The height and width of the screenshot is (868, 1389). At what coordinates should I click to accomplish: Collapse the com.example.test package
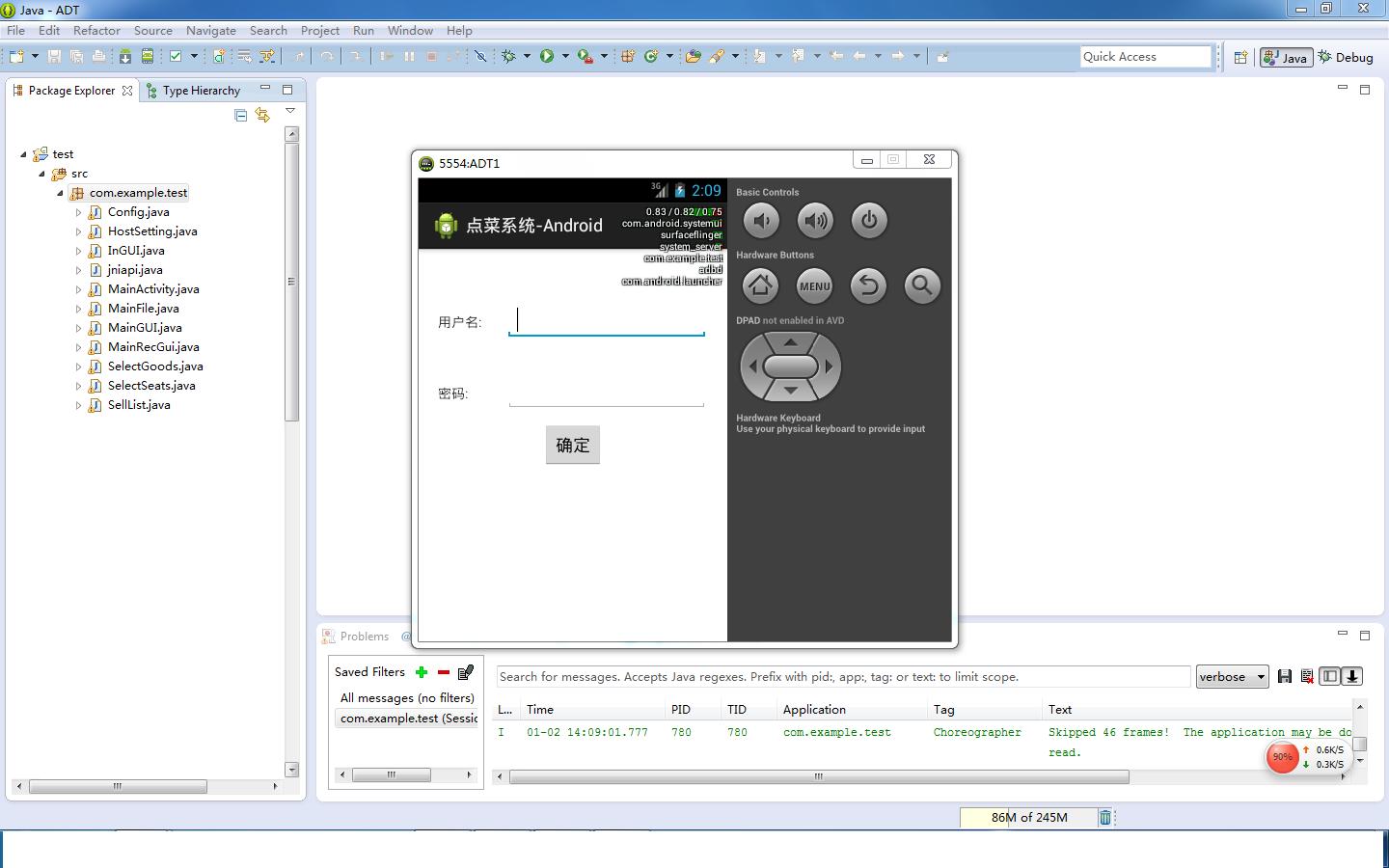pyautogui.click(x=60, y=193)
